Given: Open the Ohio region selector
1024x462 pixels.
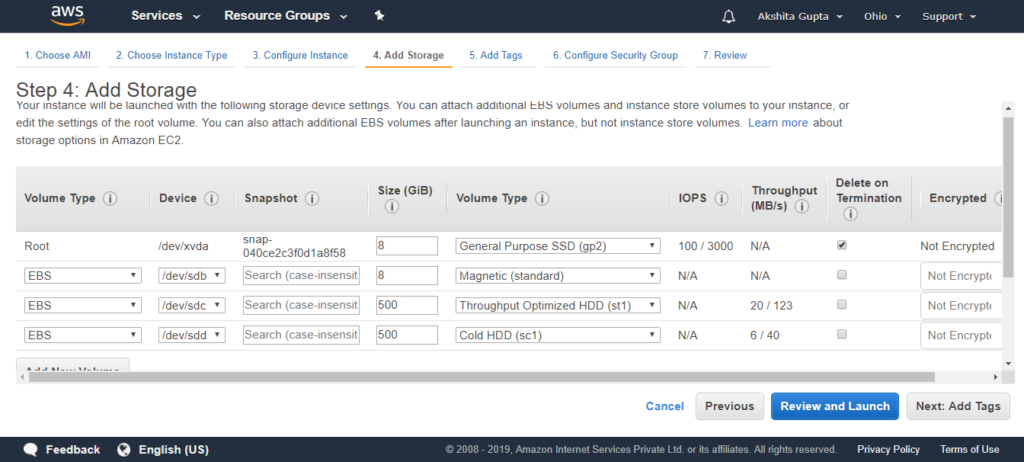Looking at the screenshot, I should click(x=882, y=16).
